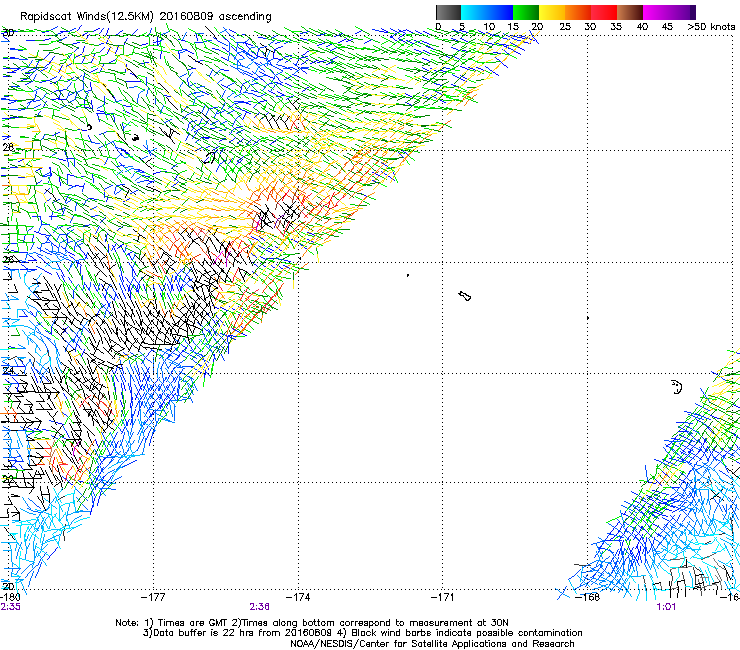
Task: Click the 'NOAA/NESDIS/Center for Satellite Applications and Research' credit
Action: (432, 644)
